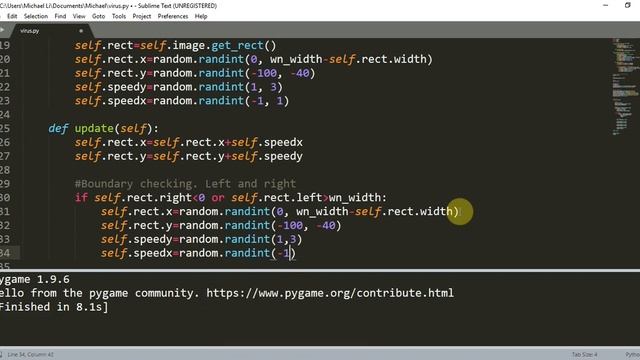Open the Find menu
Screen dimensions: 640x360
pos(60,16)
